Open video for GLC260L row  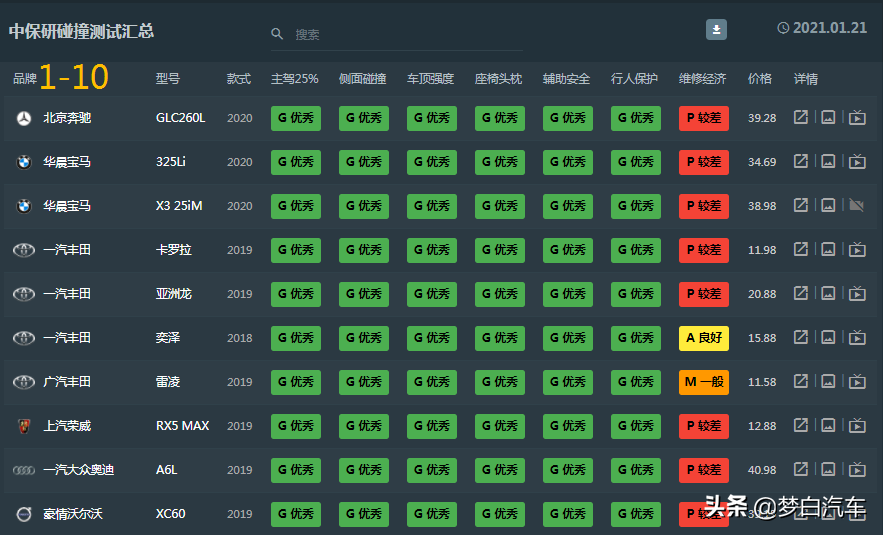pyautogui.click(x=857, y=118)
